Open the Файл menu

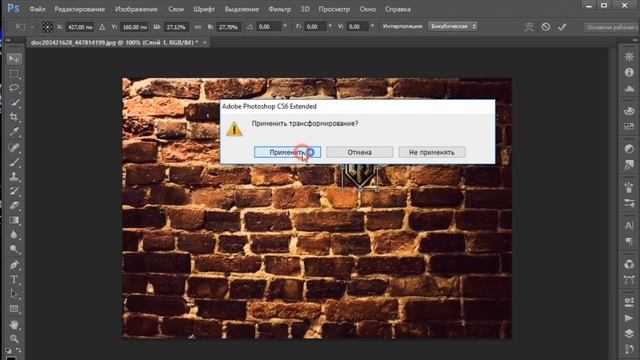coord(37,9)
